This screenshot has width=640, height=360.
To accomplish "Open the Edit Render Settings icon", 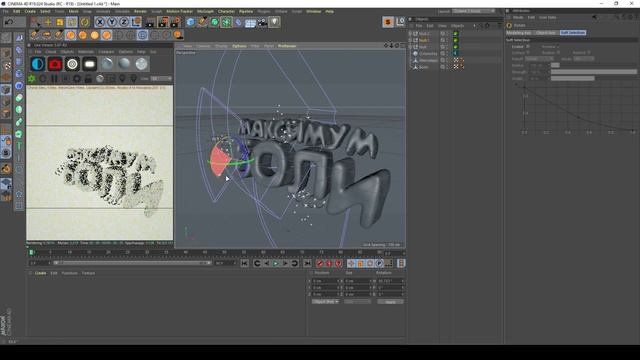I will [176, 22].
